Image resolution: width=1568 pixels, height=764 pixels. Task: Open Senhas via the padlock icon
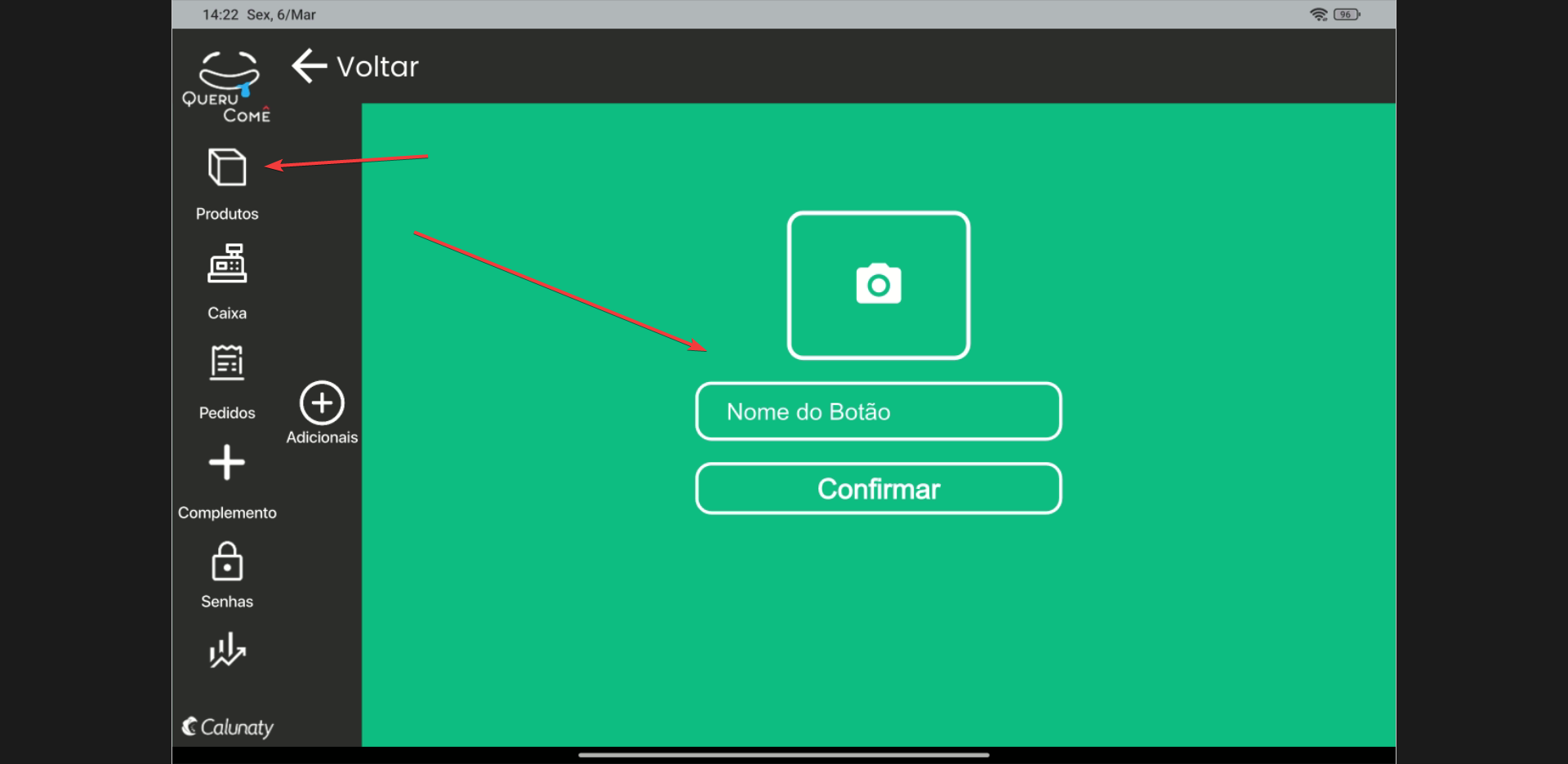click(227, 562)
